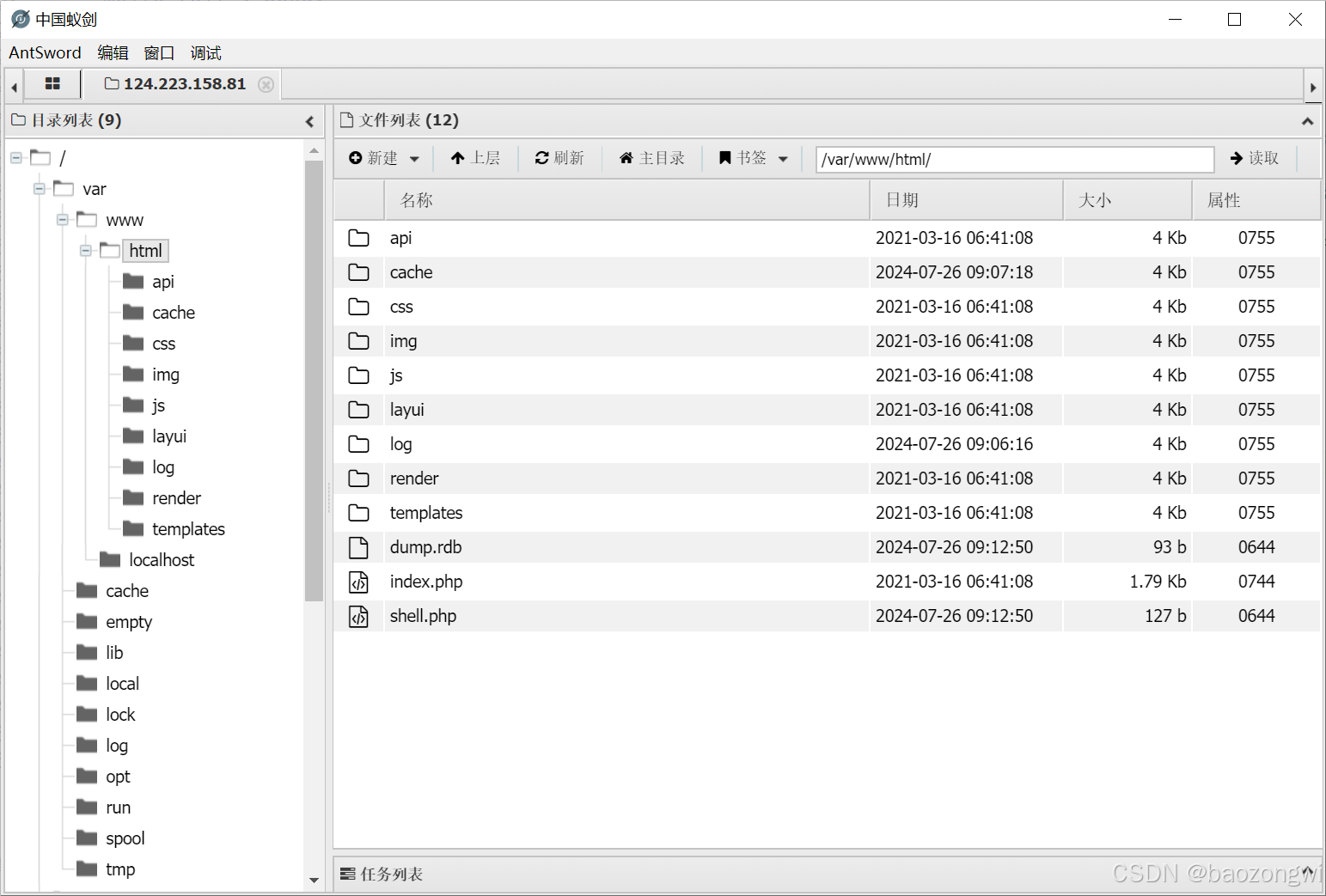Click the api folder icon in tree
The image size is (1326, 896).
[133, 281]
